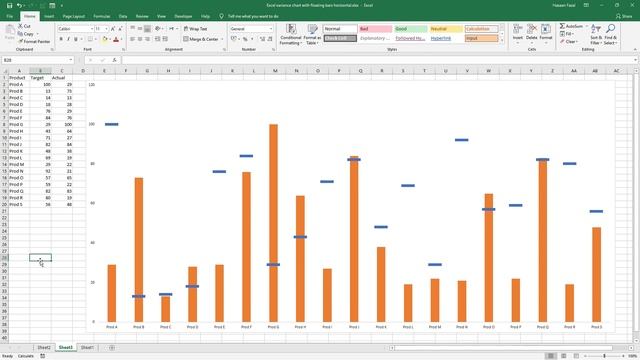Screen dimensions: 640x360
Task: Click the Increase Indent icon
Action: click(165, 39)
